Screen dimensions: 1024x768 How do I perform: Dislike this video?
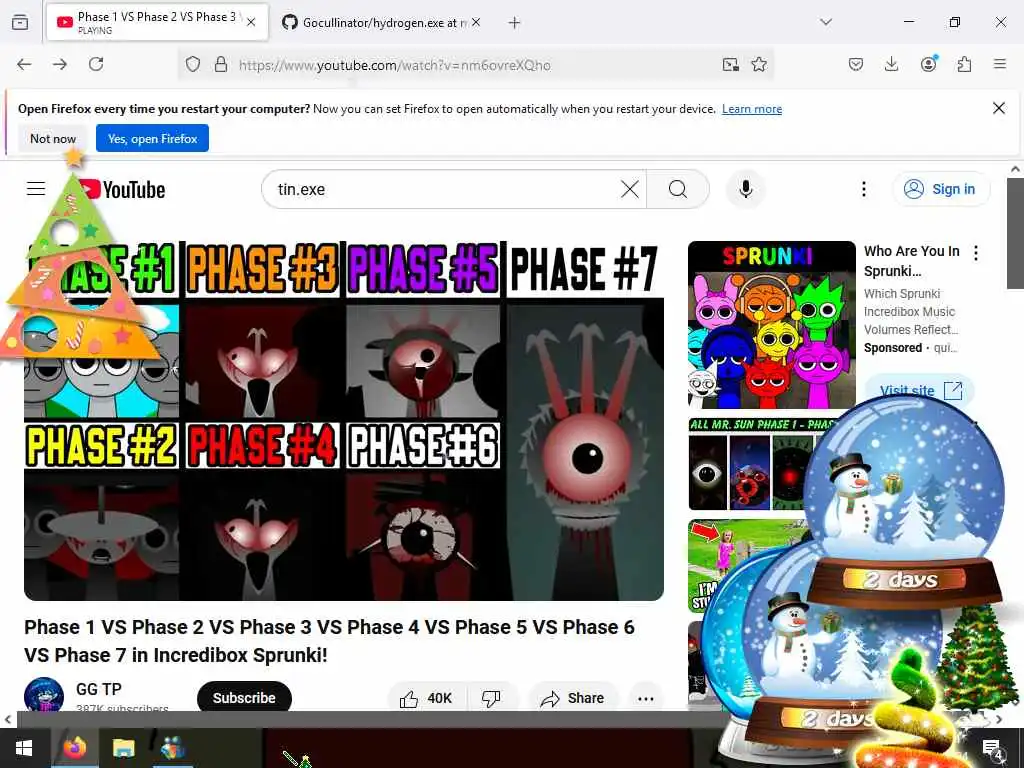pyautogui.click(x=491, y=698)
